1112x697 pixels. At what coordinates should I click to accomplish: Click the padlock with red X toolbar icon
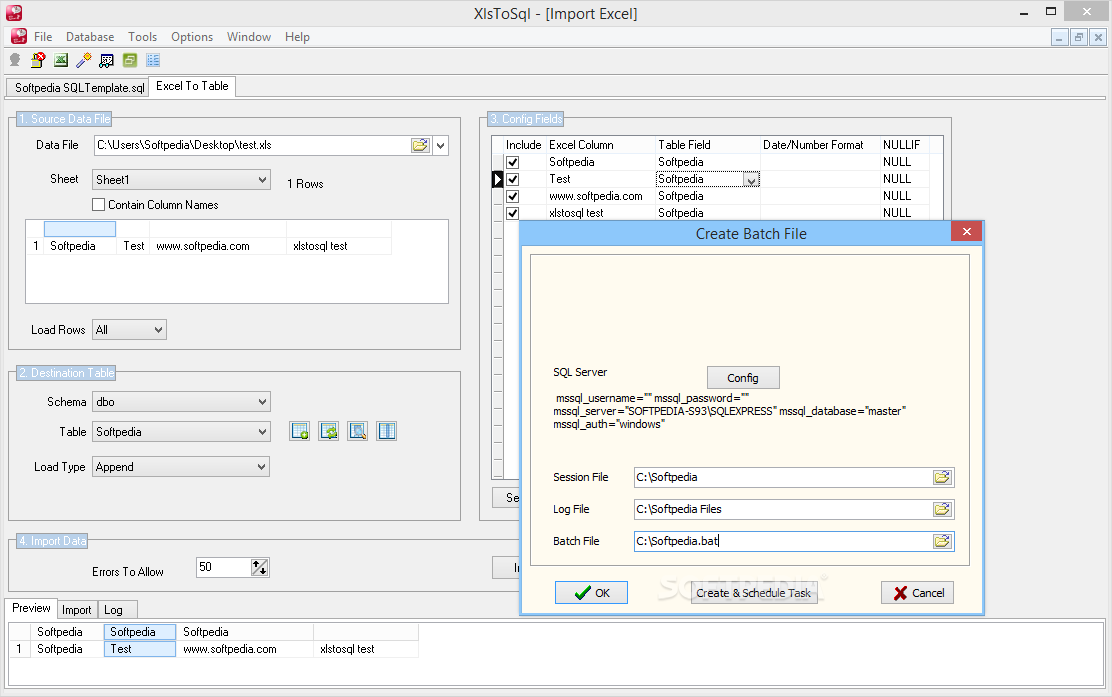(38, 60)
